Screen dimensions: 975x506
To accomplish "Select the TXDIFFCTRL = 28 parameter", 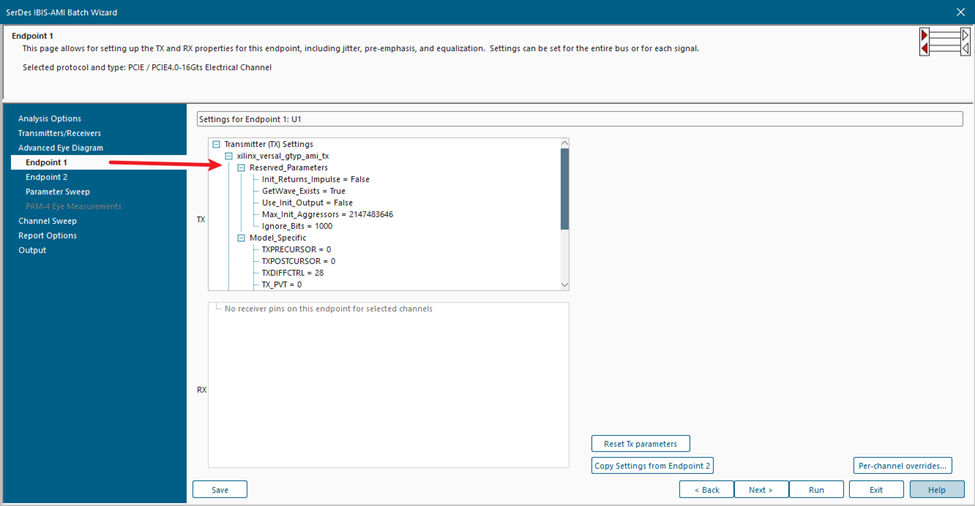I will click(293, 273).
